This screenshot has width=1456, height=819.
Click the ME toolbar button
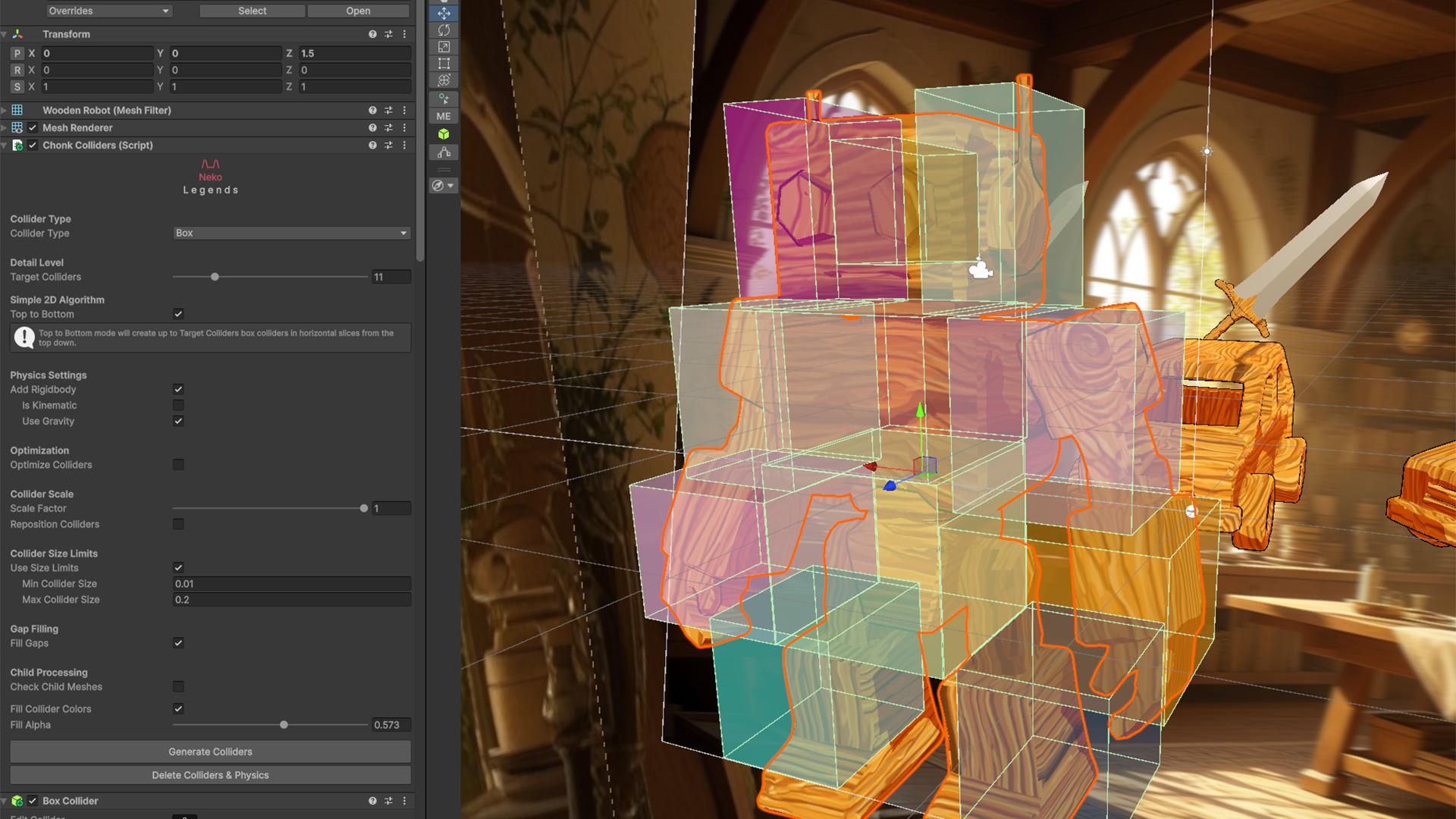tap(444, 116)
